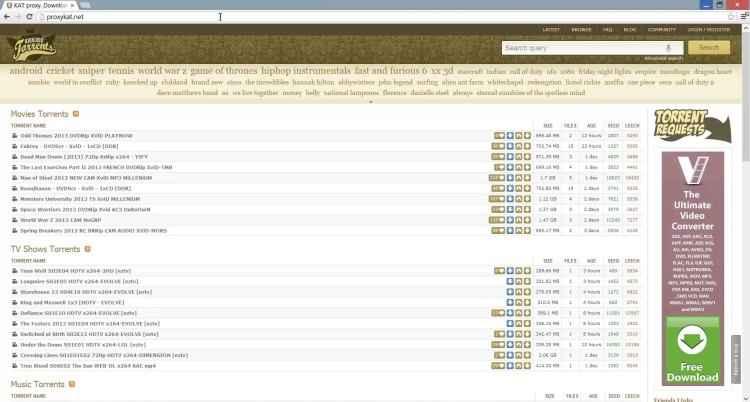Screen dimensions: 750x402
Task: Sort Movies Torrents by Age column
Action: (x=592, y=126)
